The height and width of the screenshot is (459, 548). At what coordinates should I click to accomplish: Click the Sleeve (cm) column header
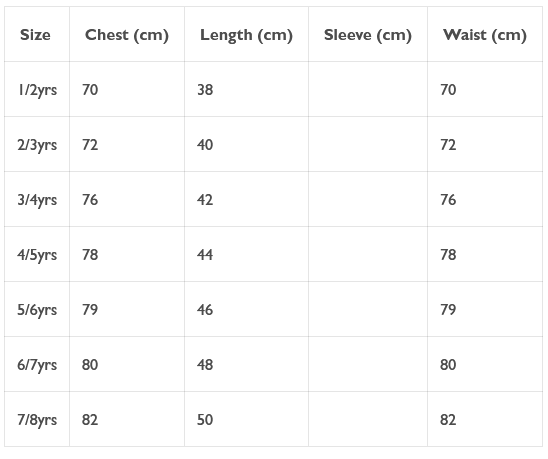pos(368,35)
